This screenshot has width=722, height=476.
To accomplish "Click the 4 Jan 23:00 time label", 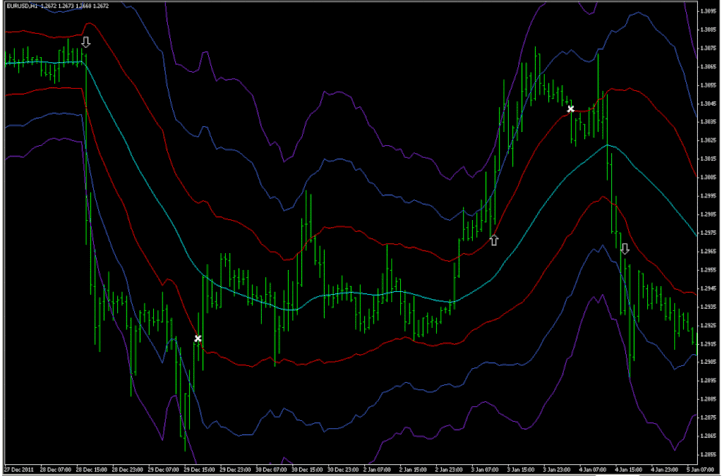I will 664,470.
